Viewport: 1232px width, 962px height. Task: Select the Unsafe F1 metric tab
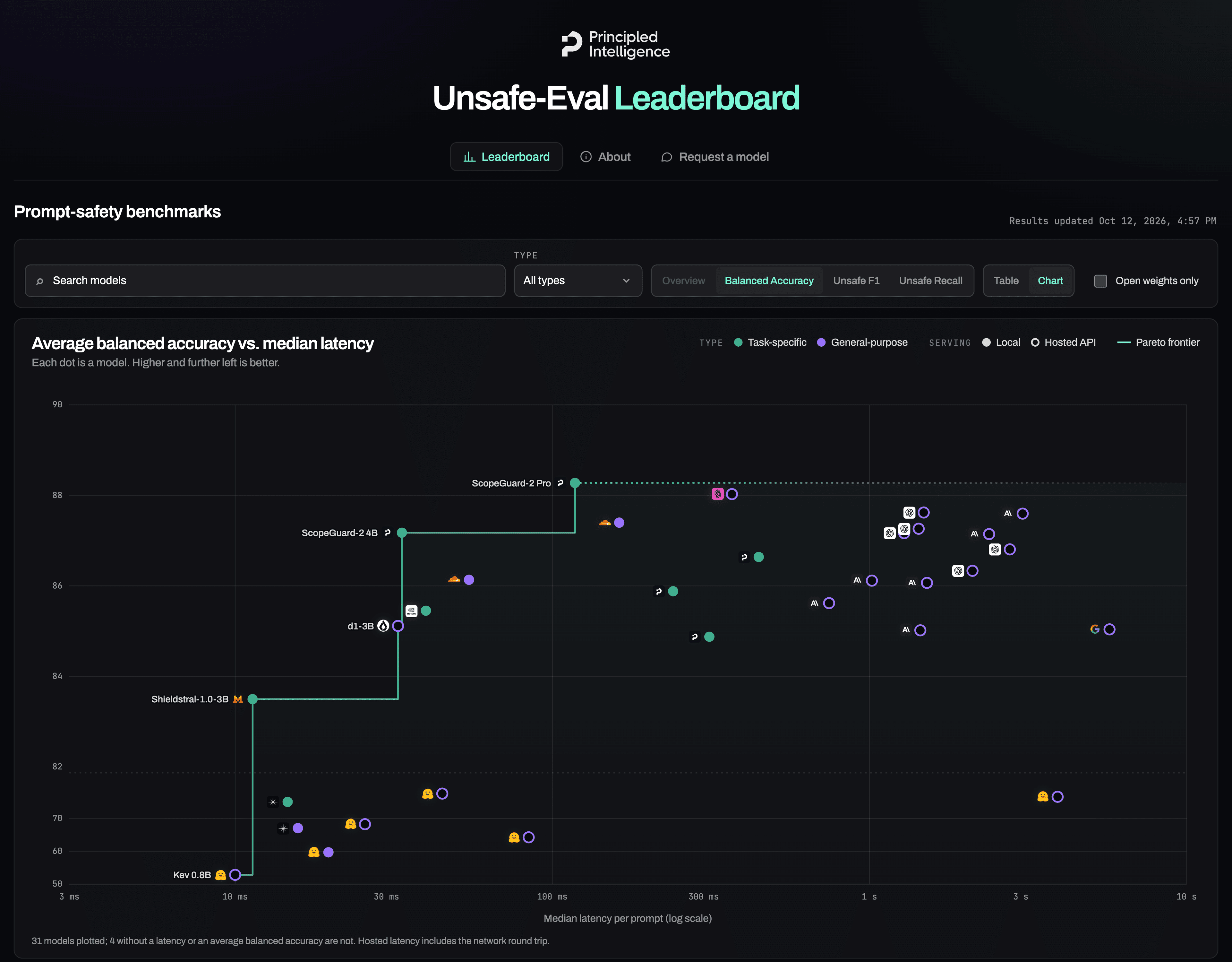coord(856,281)
